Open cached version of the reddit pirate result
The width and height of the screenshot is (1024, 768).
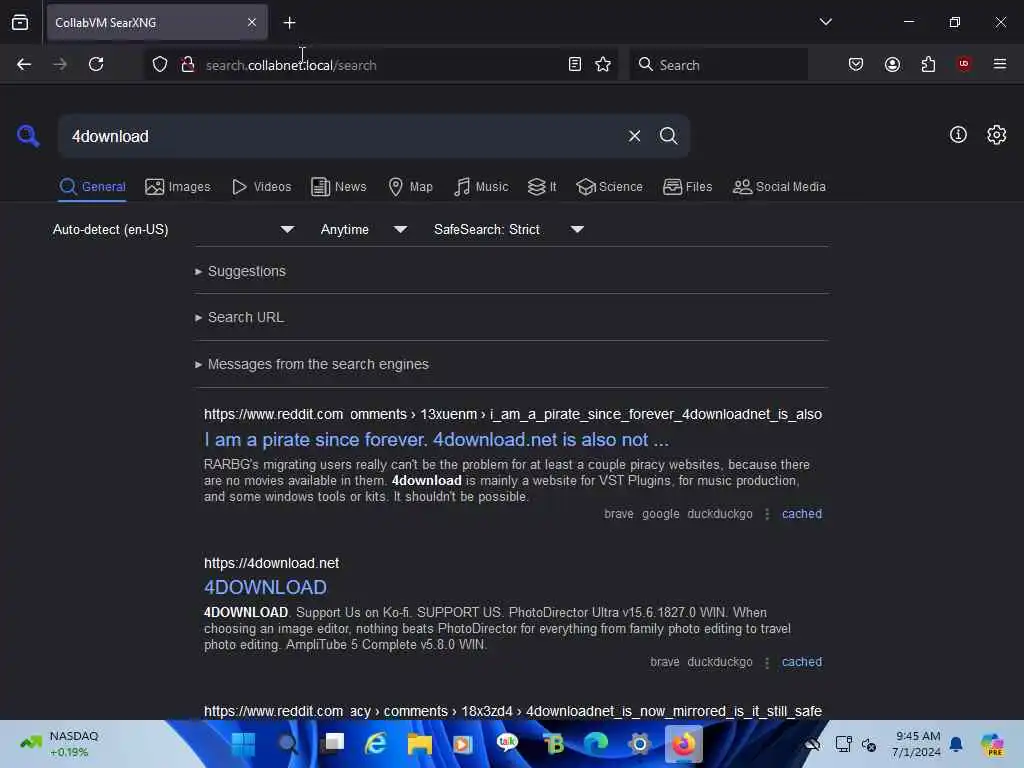802,514
